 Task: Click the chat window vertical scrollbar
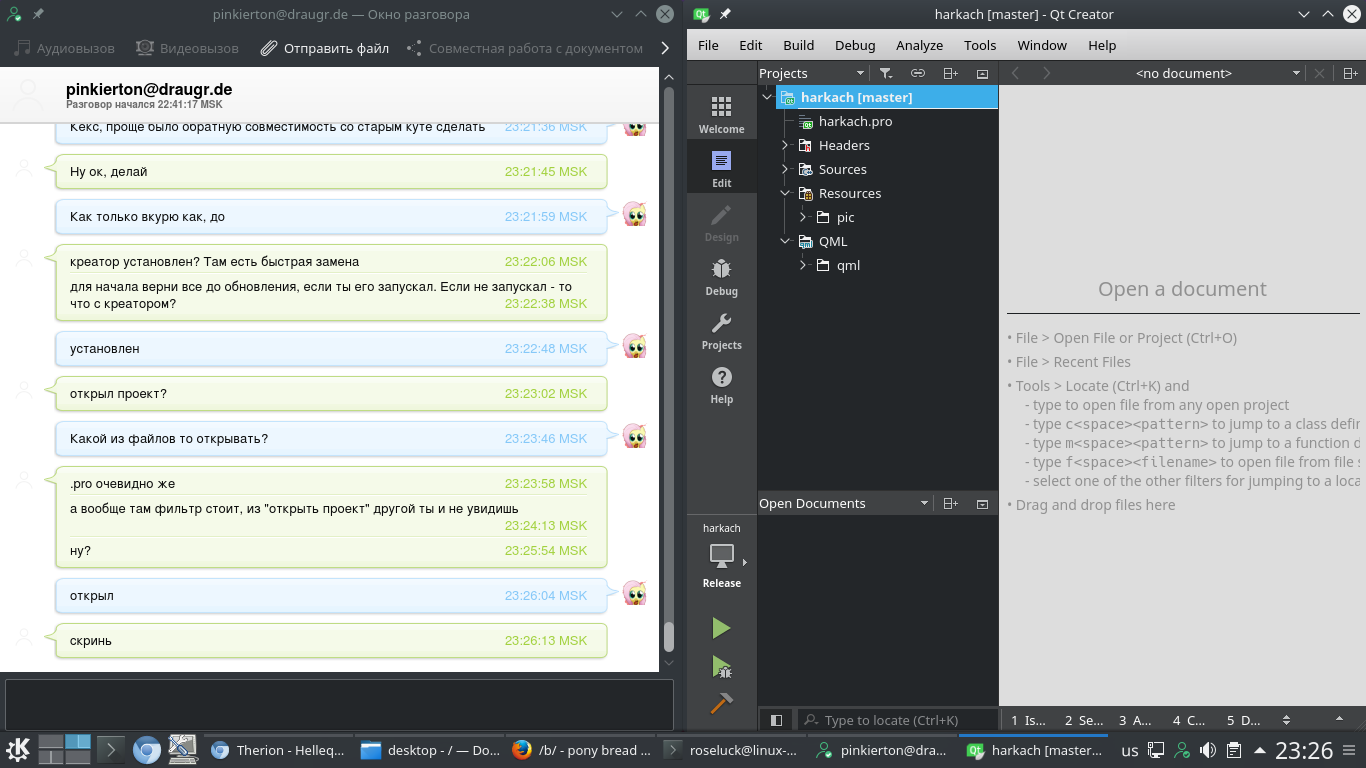coord(669,635)
